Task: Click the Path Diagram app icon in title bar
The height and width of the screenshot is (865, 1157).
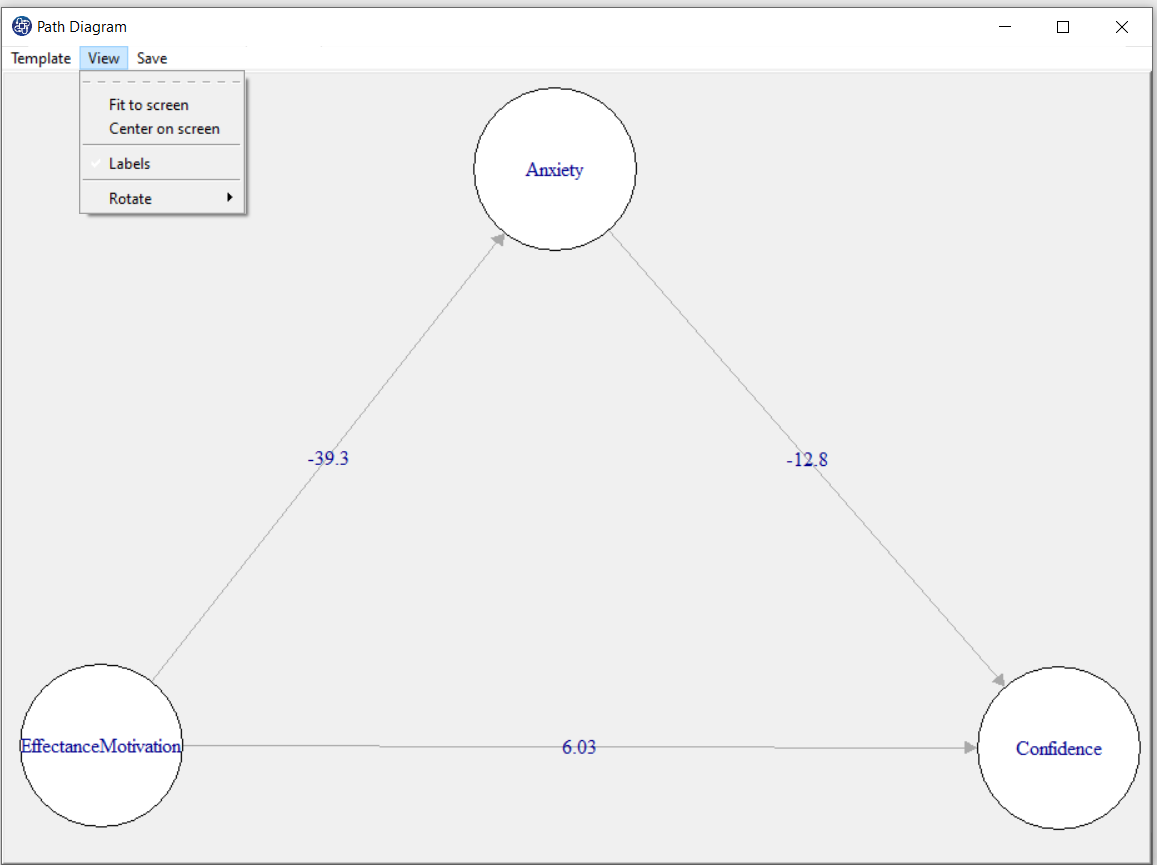Action: (21, 27)
